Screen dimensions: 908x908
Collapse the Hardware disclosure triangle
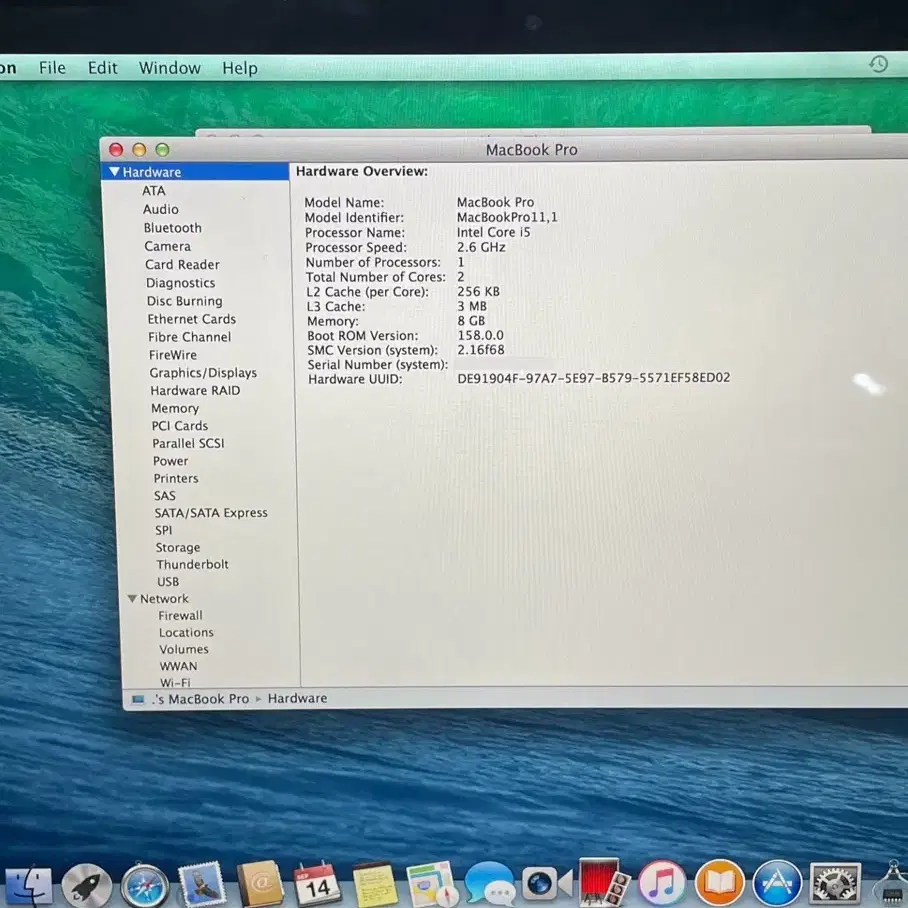pyautogui.click(x=115, y=171)
